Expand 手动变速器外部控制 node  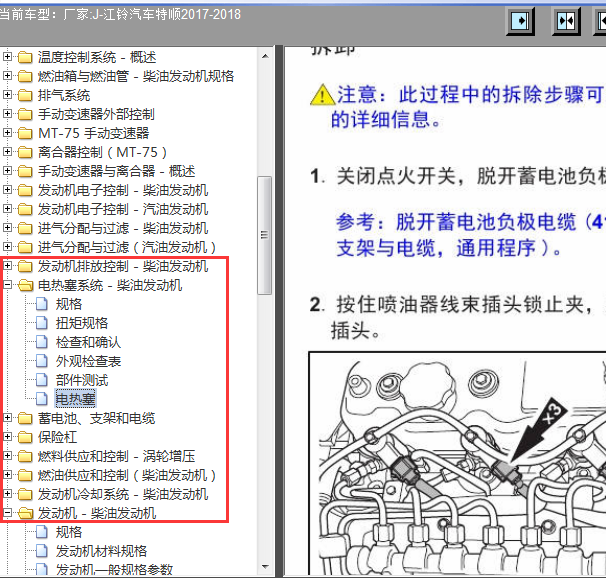click(7, 114)
